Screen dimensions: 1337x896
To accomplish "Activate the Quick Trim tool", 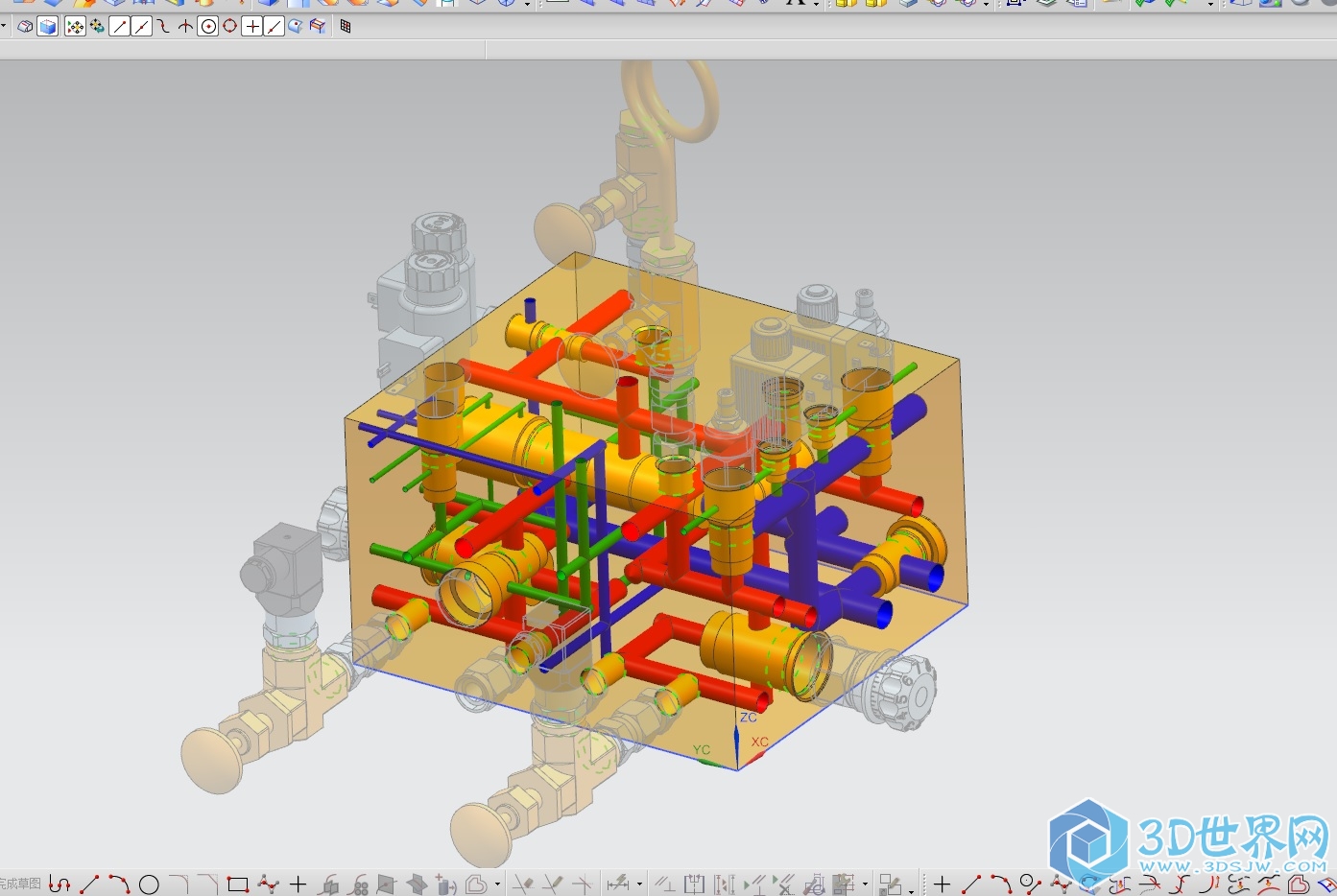I will (x=522, y=884).
